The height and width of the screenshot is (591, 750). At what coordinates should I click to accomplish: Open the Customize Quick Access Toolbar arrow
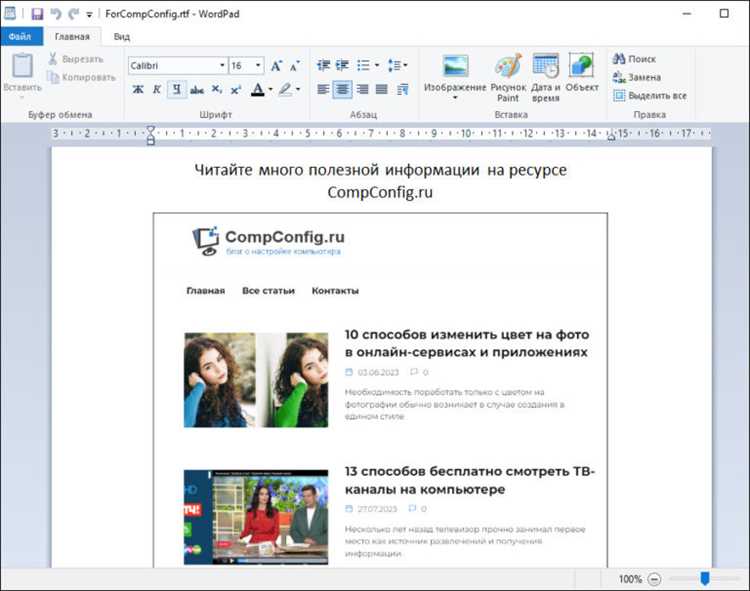89,15
